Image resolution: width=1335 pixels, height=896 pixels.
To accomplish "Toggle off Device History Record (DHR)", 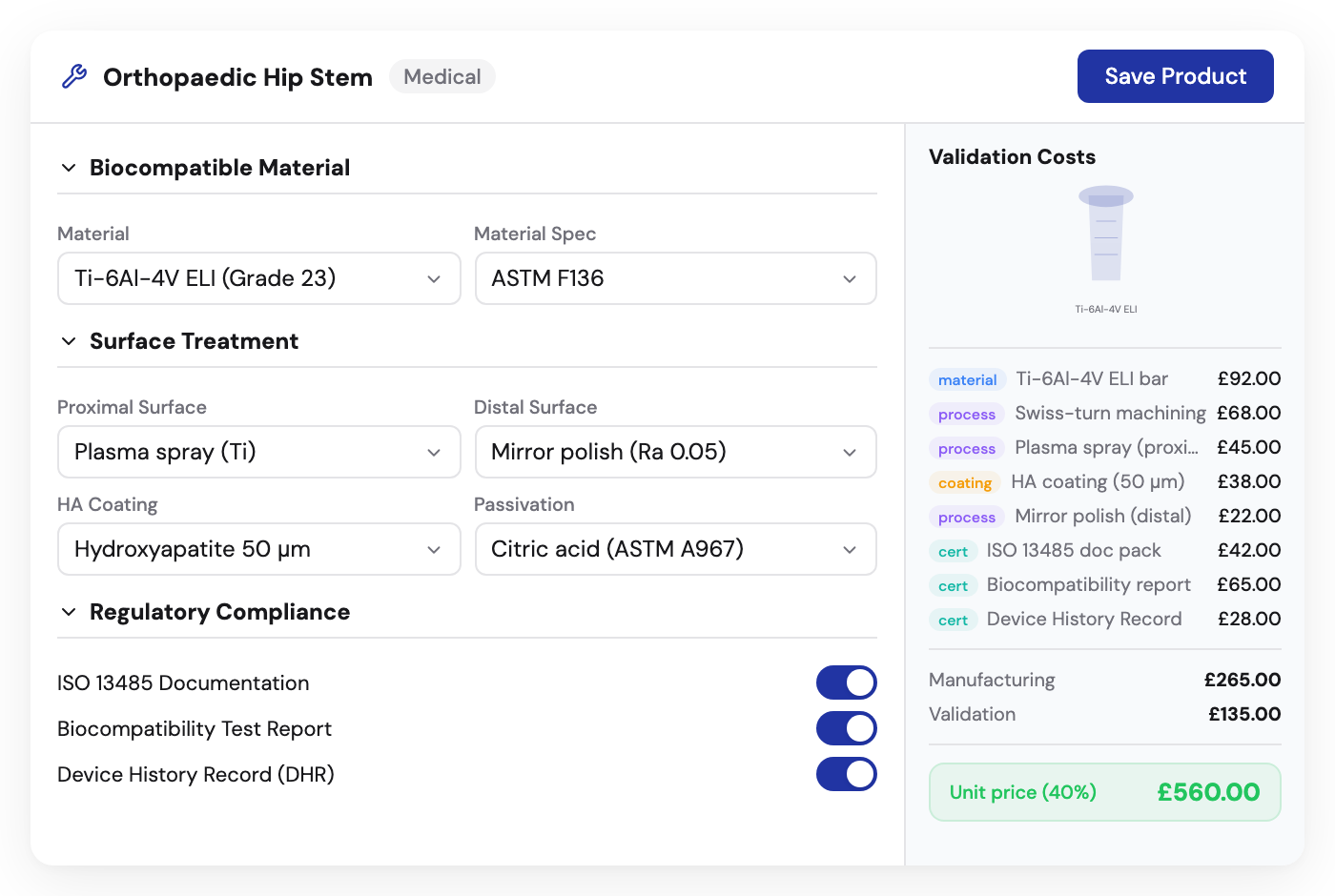I will (847, 774).
